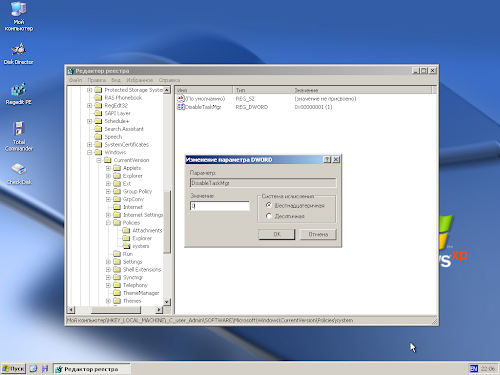This screenshot has height=375, width=500.
Task: Expand the Applets tree node
Action: [108, 168]
